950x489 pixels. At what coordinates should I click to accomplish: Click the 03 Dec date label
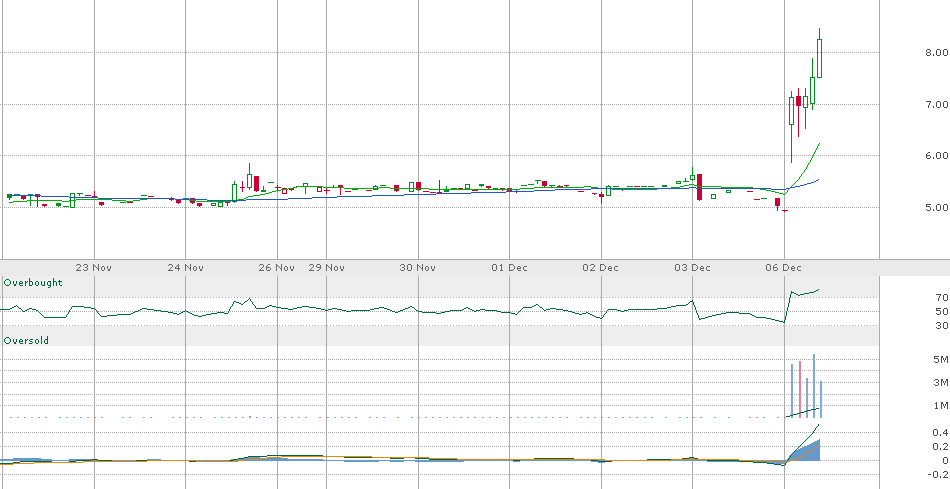692,267
